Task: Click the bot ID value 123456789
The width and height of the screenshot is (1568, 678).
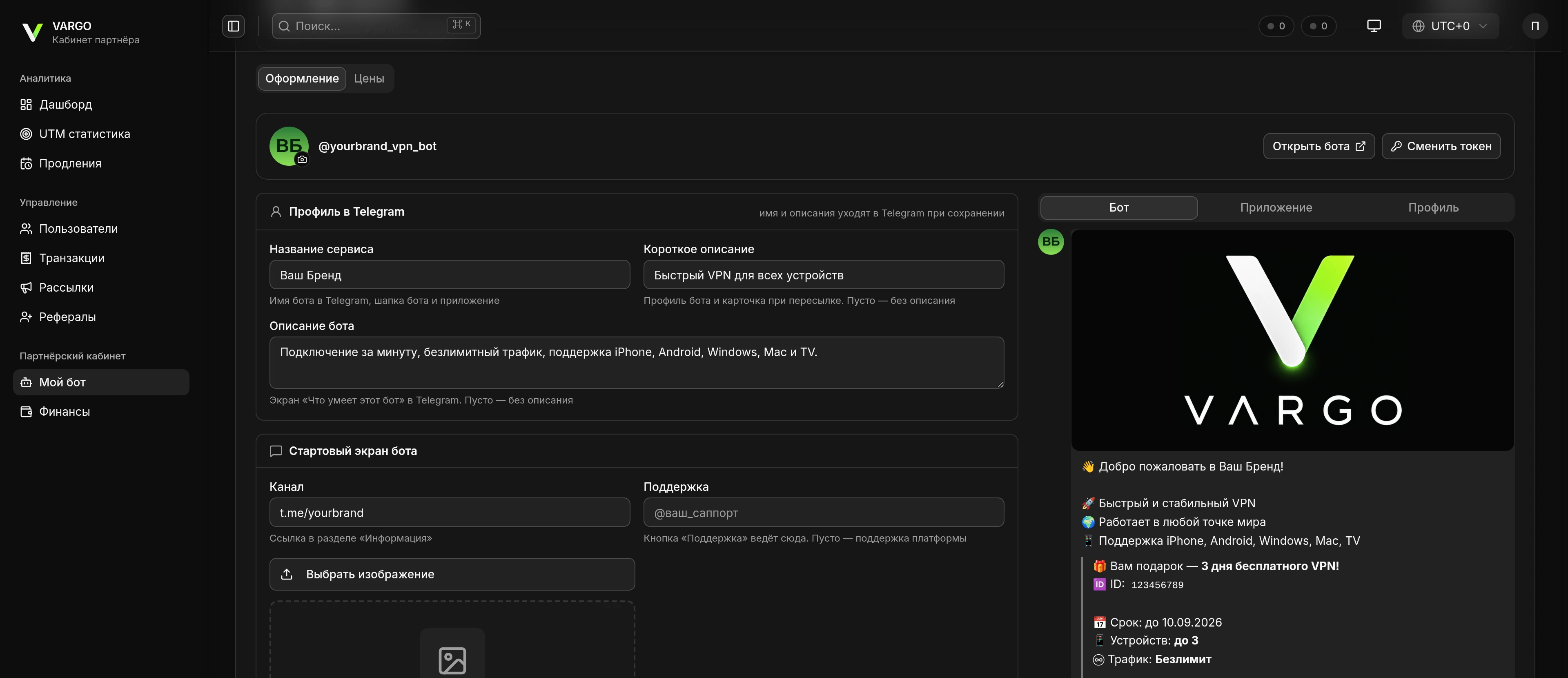Action: tap(1157, 585)
